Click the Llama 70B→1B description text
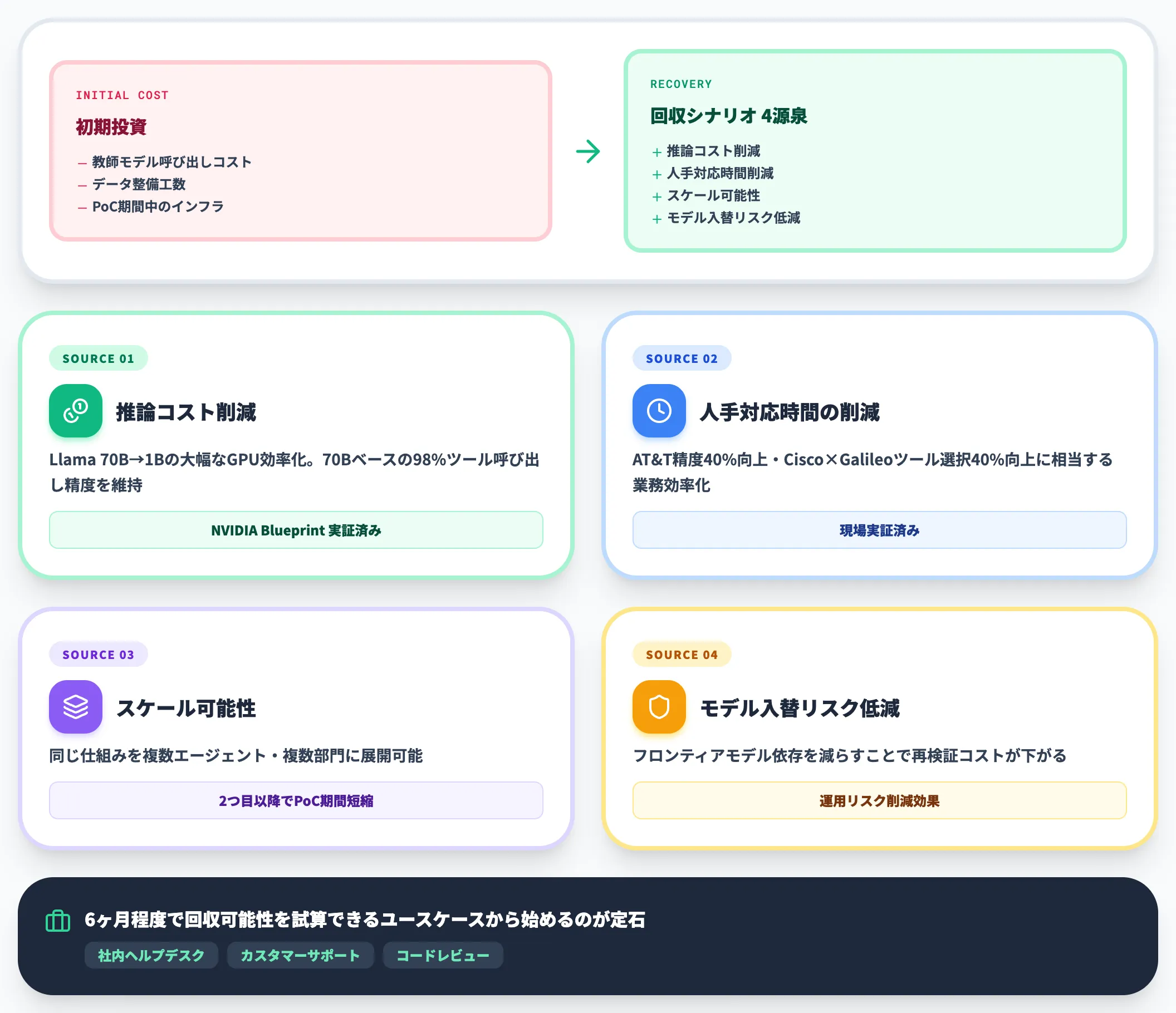The height and width of the screenshot is (1013, 1176). (295, 472)
